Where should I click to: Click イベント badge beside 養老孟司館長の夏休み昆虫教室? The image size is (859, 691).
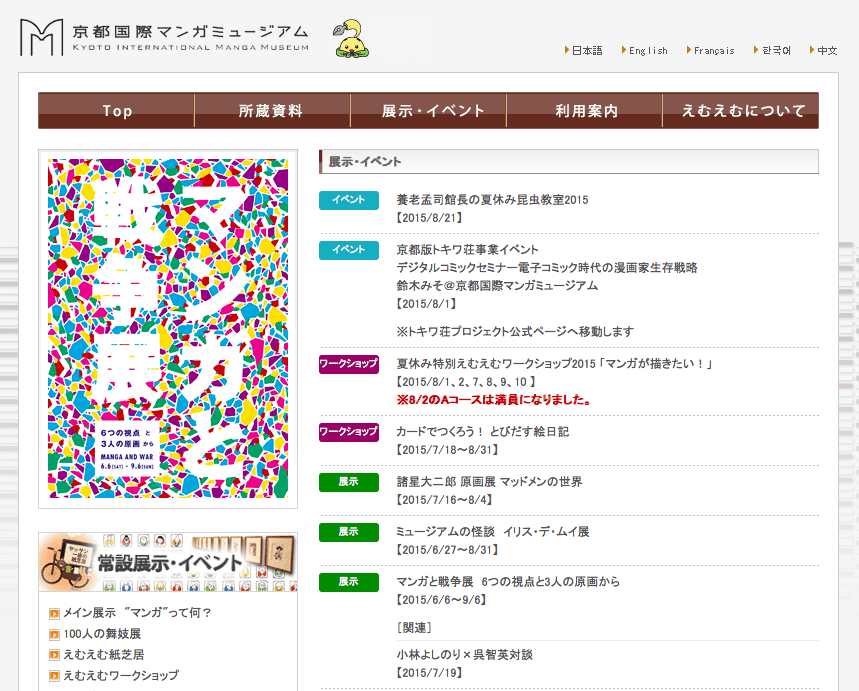(349, 200)
